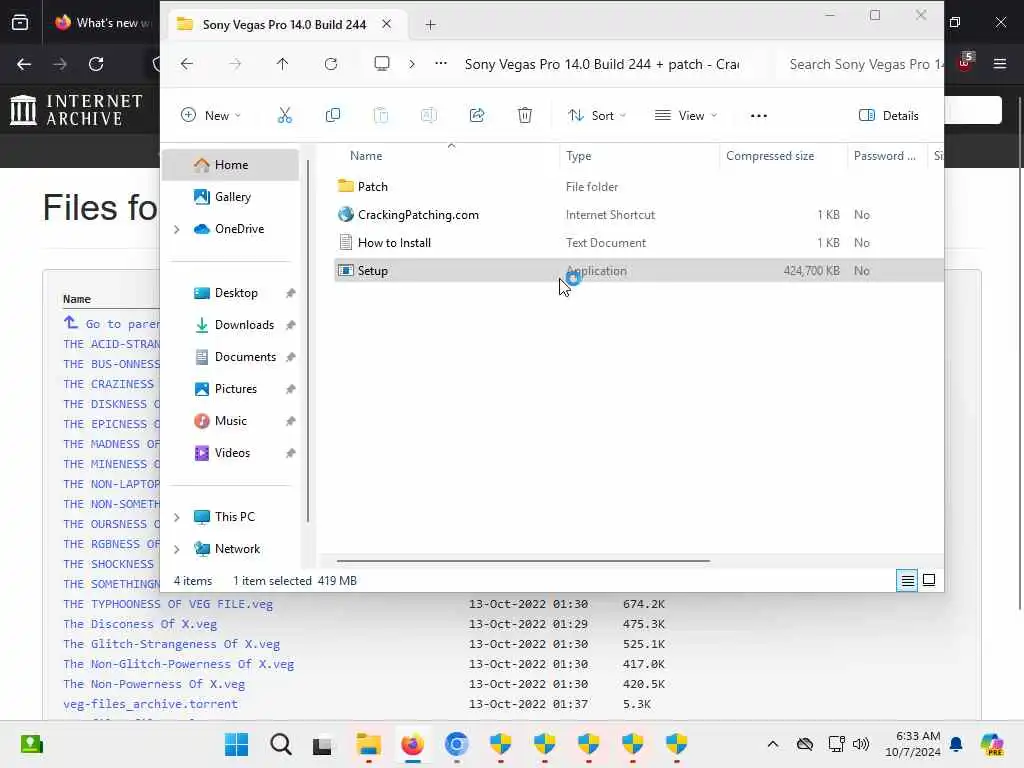Expand the Network tree node

176,549
